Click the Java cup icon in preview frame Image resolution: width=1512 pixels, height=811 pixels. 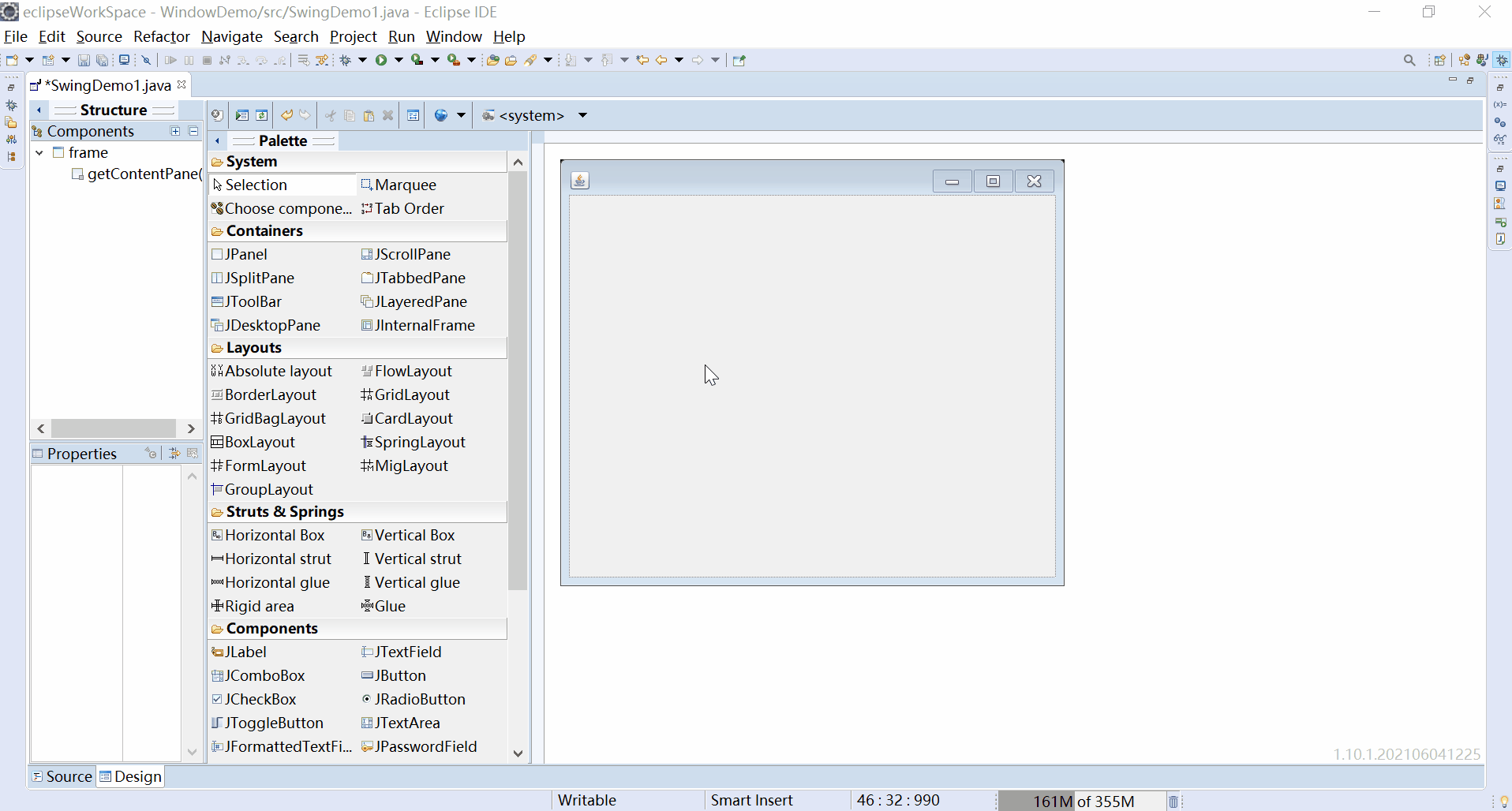(x=580, y=181)
